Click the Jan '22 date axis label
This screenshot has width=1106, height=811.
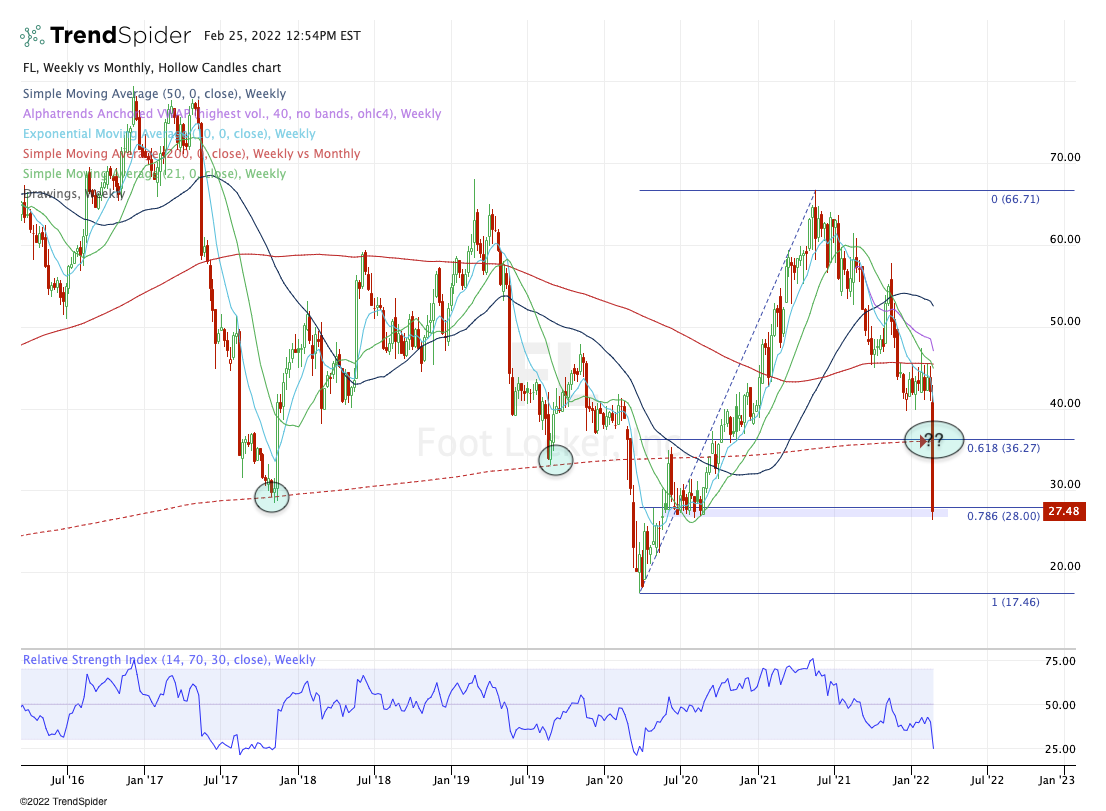(x=911, y=780)
